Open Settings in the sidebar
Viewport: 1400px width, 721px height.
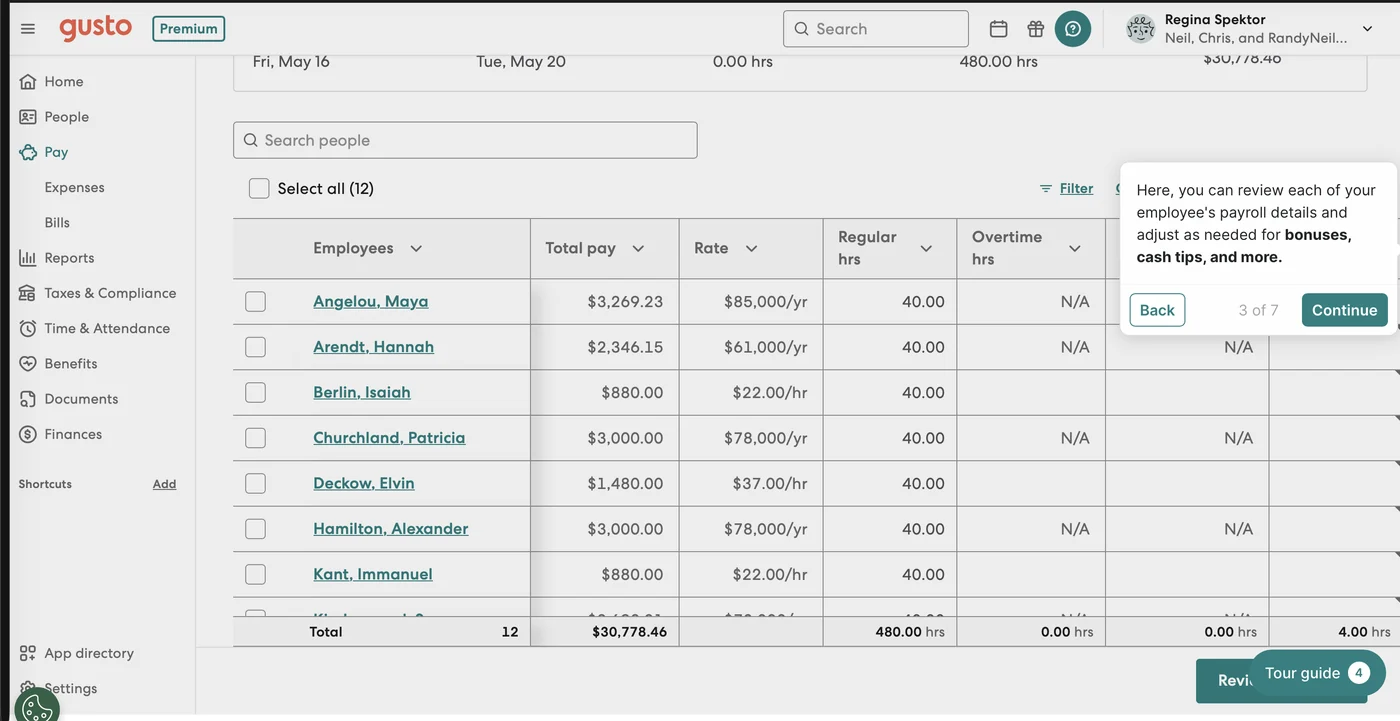coord(71,688)
